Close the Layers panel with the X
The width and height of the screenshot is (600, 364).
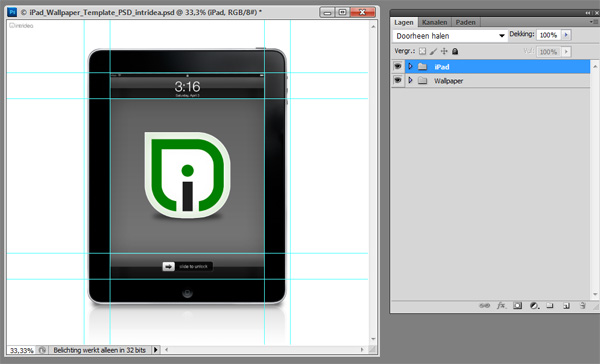tap(596, 13)
